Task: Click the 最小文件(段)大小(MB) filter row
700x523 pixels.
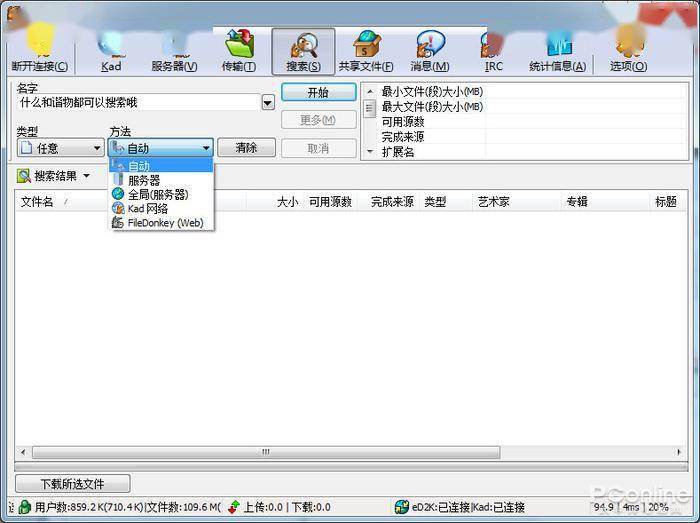Action: 531,91
